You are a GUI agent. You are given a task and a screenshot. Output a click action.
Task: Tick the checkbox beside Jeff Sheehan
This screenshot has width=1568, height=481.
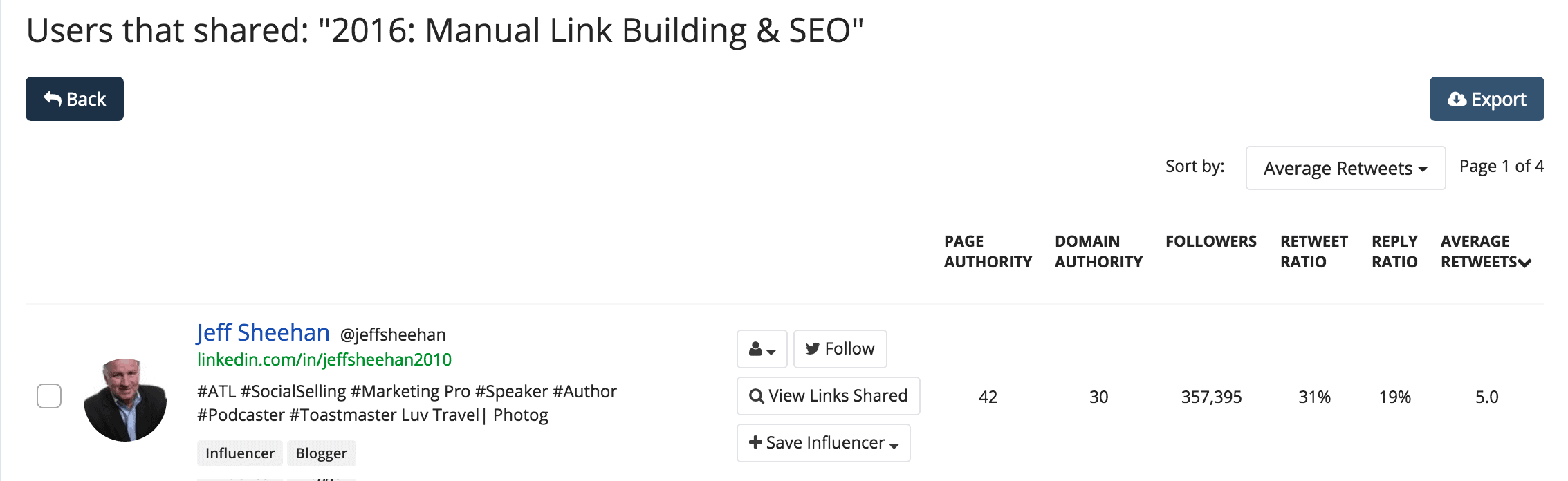(49, 396)
